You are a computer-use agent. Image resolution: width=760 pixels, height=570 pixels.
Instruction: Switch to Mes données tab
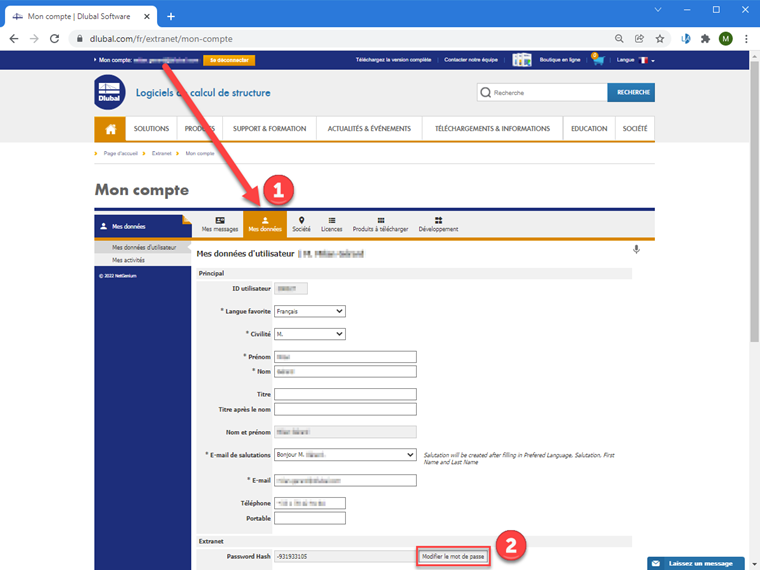(x=265, y=224)
